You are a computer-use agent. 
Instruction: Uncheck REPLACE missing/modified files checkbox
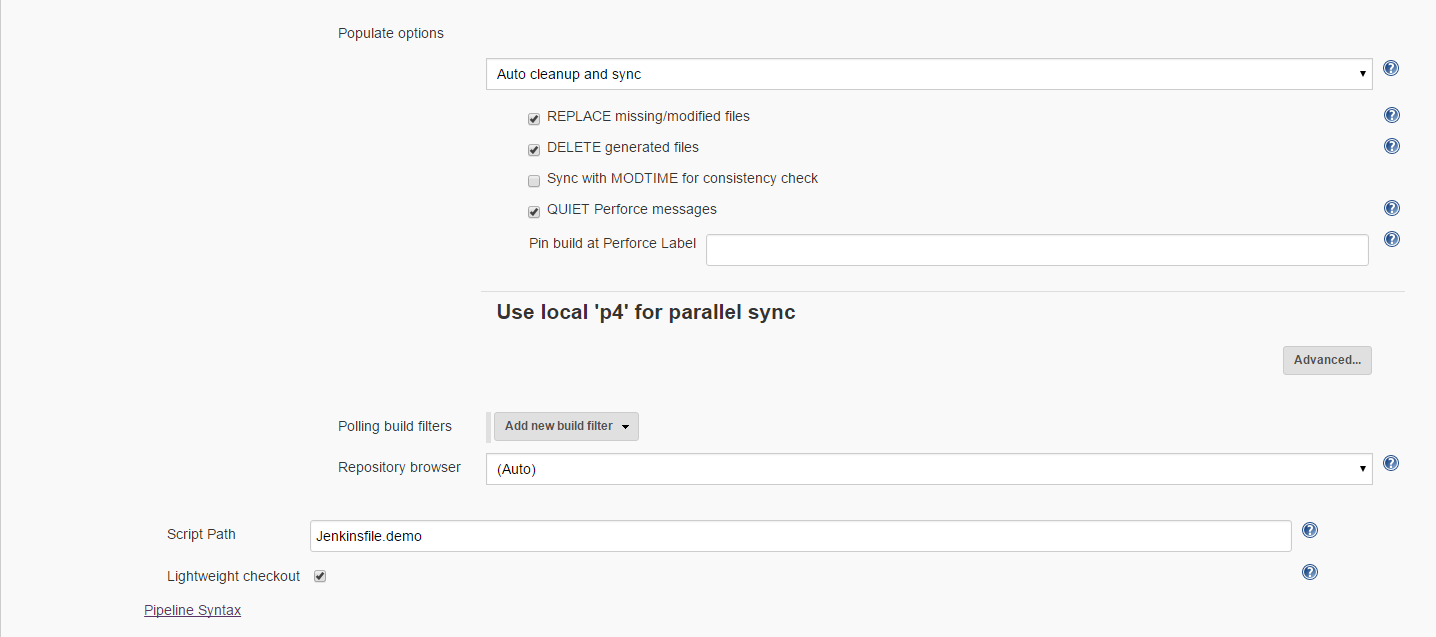point(534,119)
